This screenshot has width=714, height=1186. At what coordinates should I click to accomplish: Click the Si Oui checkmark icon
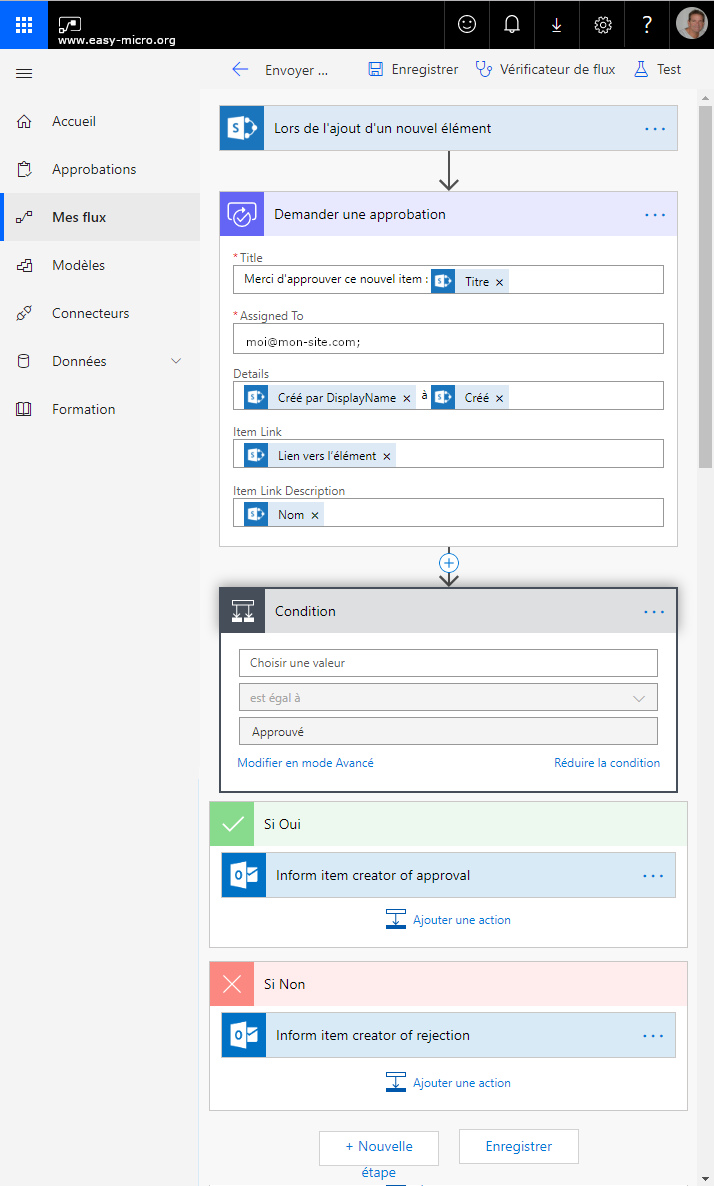231,824
